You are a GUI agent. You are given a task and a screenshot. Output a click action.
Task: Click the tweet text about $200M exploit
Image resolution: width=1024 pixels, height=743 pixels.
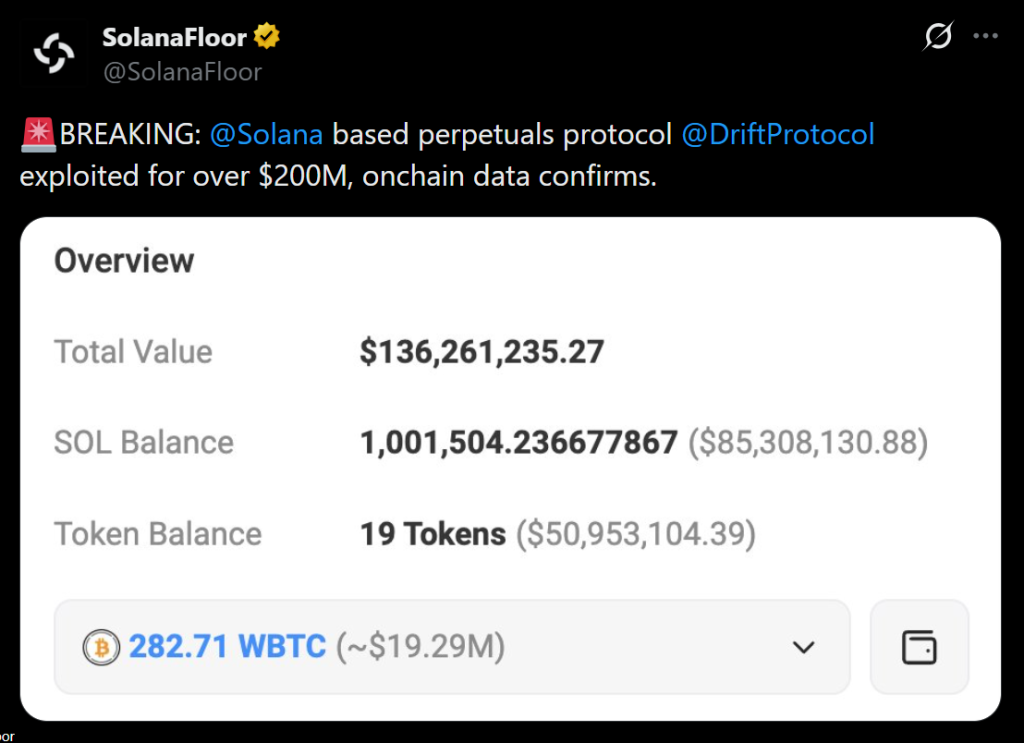[338, 177]
